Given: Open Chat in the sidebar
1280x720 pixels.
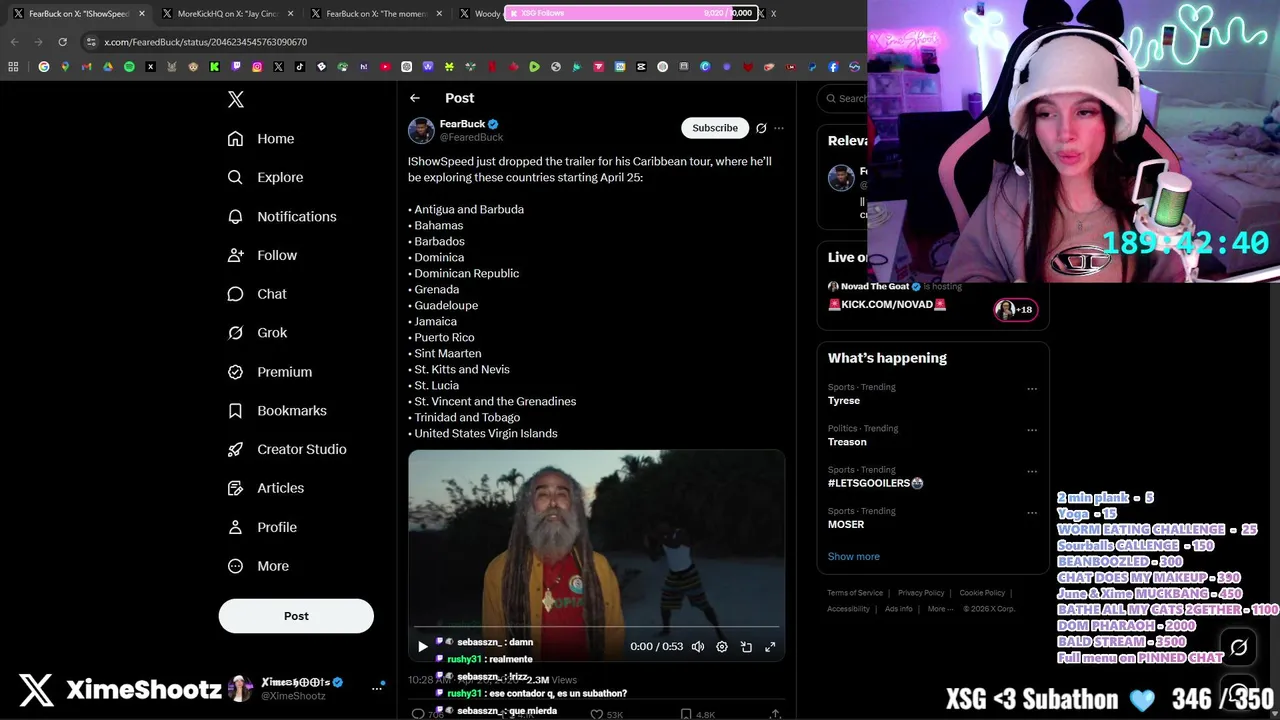Looking at the screenshot, I should pos(257,294).
